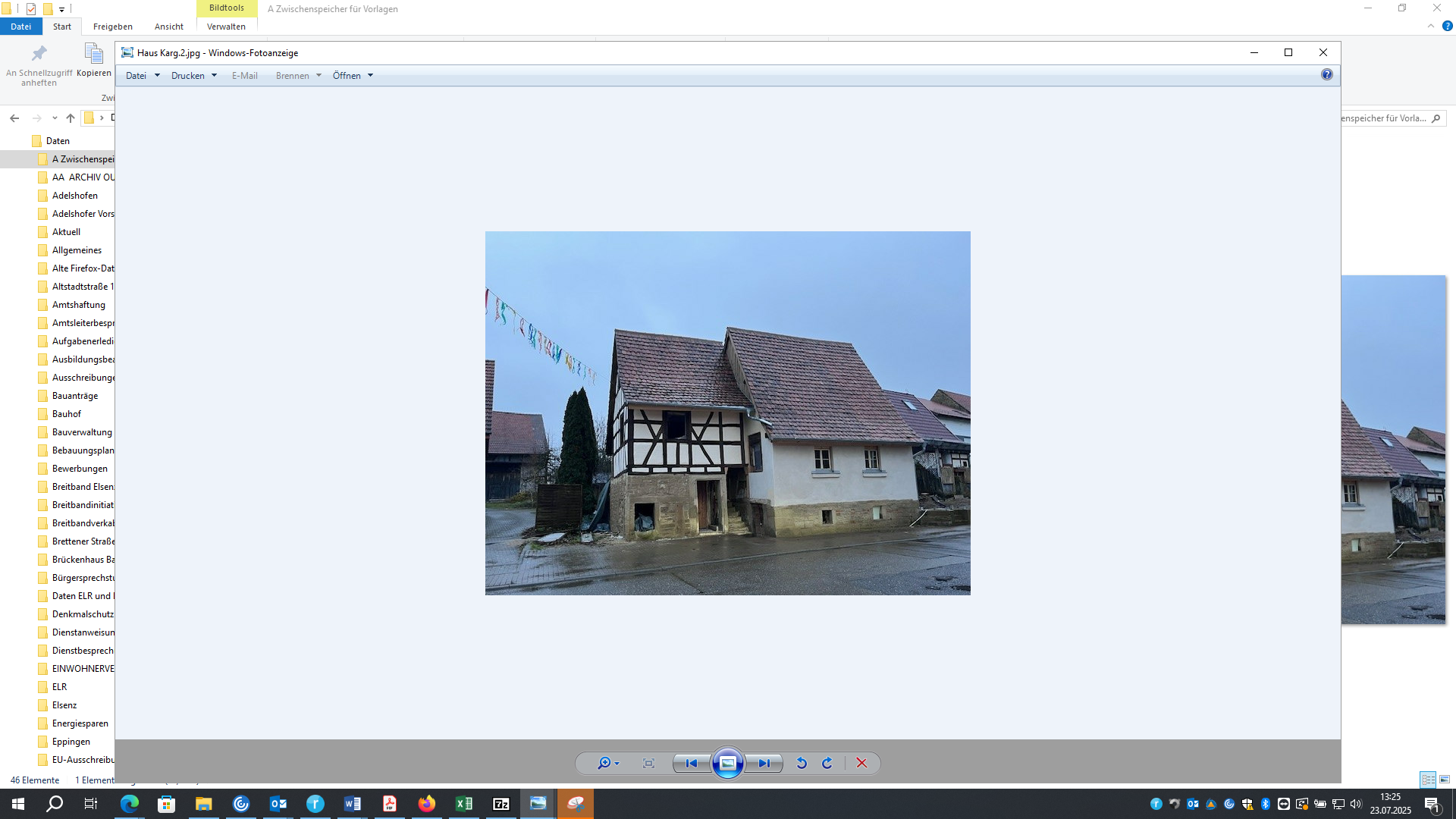The width and height of the screenshot is (1456, 819).
Task: Switch to large thumbnails view in Explorer
Action: coord(1445,780)
